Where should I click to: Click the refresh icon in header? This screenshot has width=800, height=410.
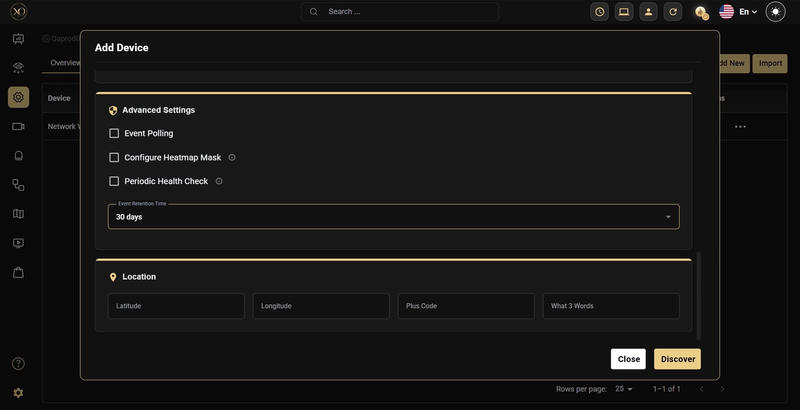pos(673,12)
